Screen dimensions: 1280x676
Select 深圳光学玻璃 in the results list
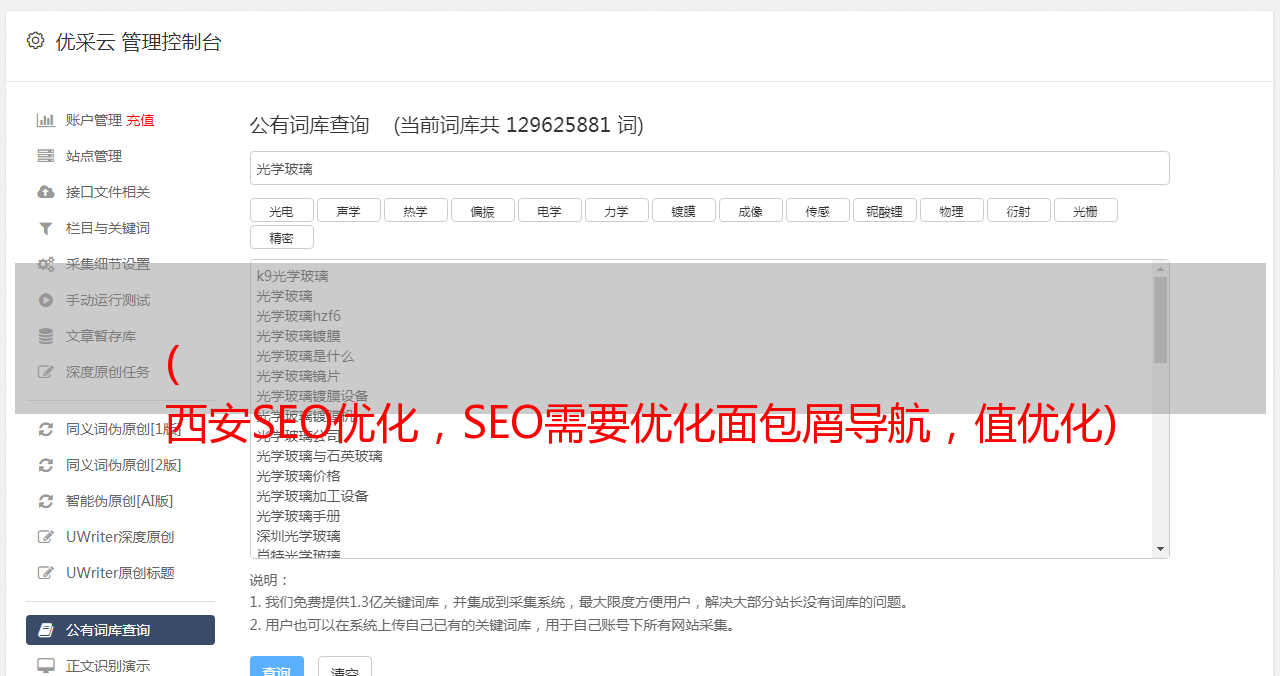[x=298, y=536]
